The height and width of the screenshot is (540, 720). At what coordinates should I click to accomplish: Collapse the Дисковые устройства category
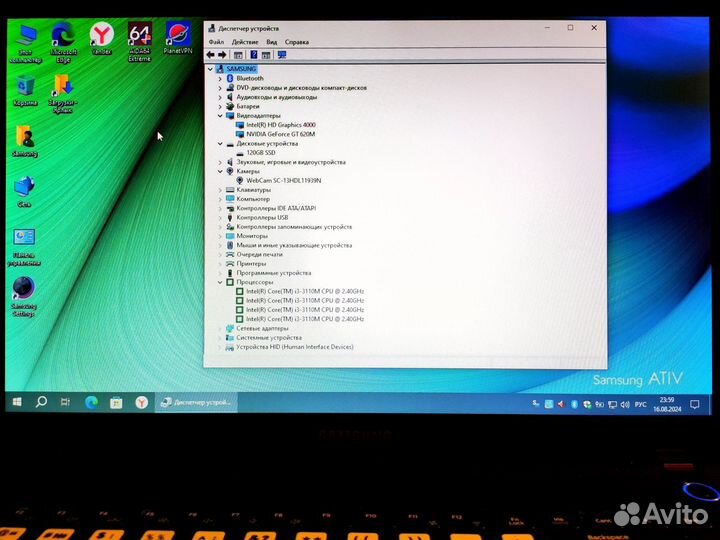coord(220,144)
